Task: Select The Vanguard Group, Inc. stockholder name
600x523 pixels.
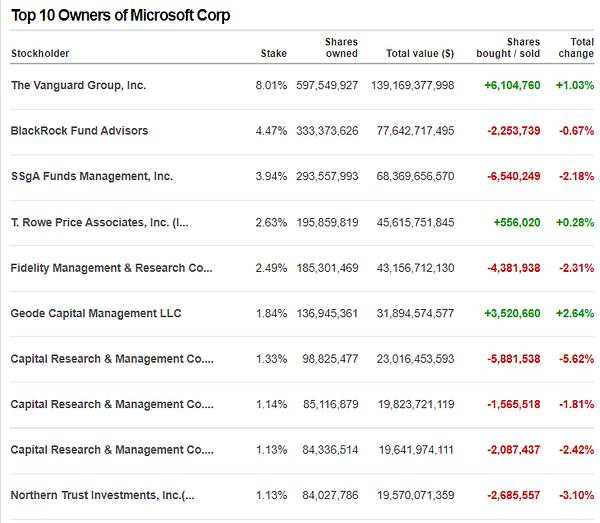Action: point(78,85)
